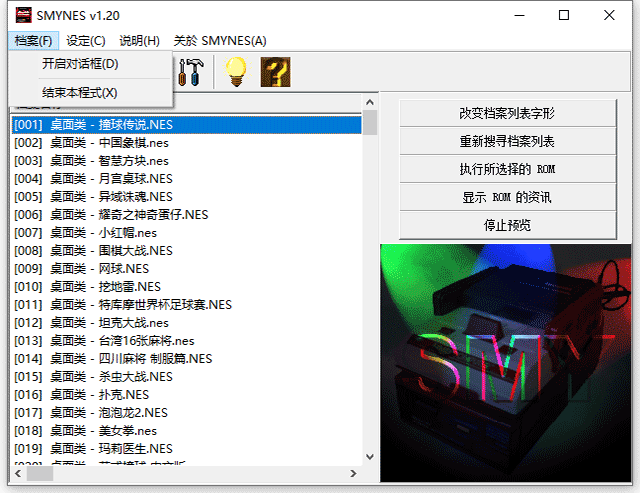Close the SMYNES v1.20 window

click(x=609, y=16)
